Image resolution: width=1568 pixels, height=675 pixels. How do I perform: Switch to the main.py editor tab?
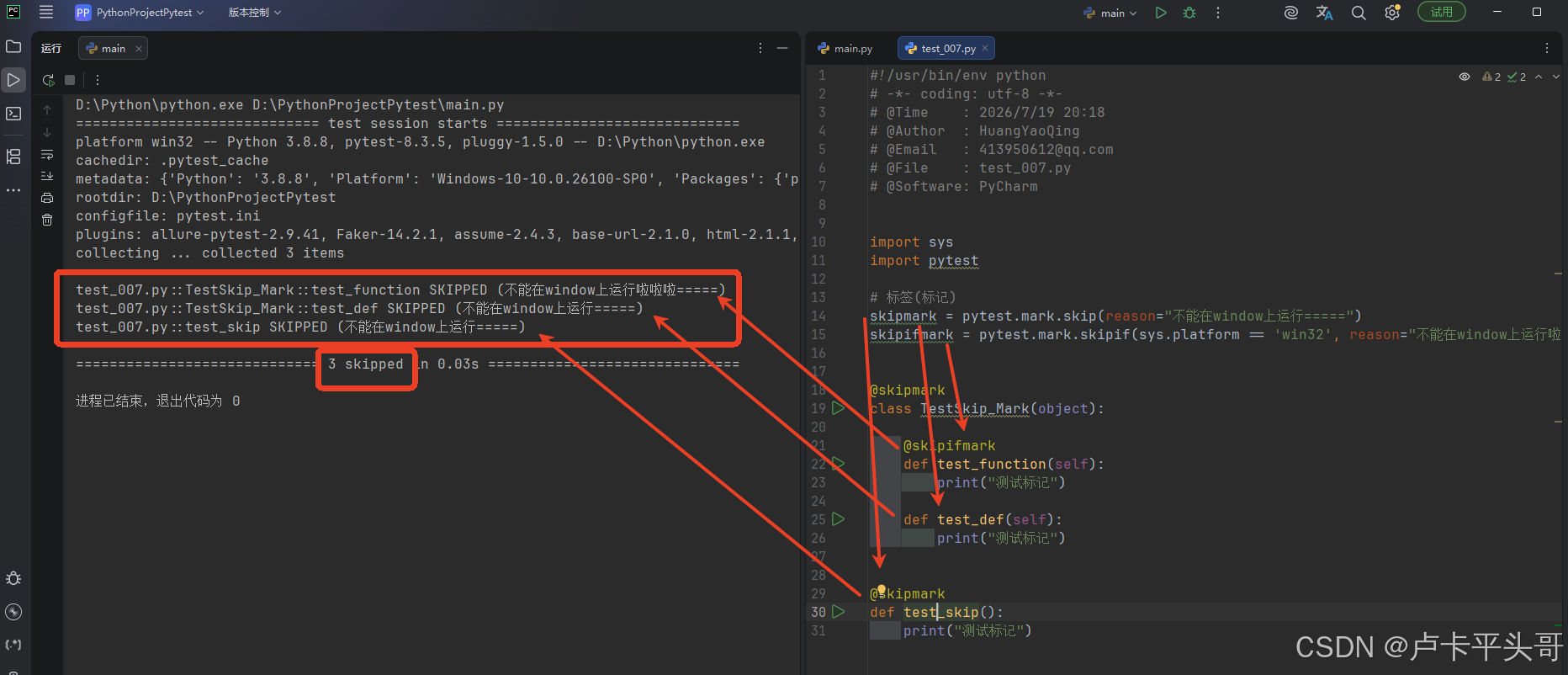845,48
